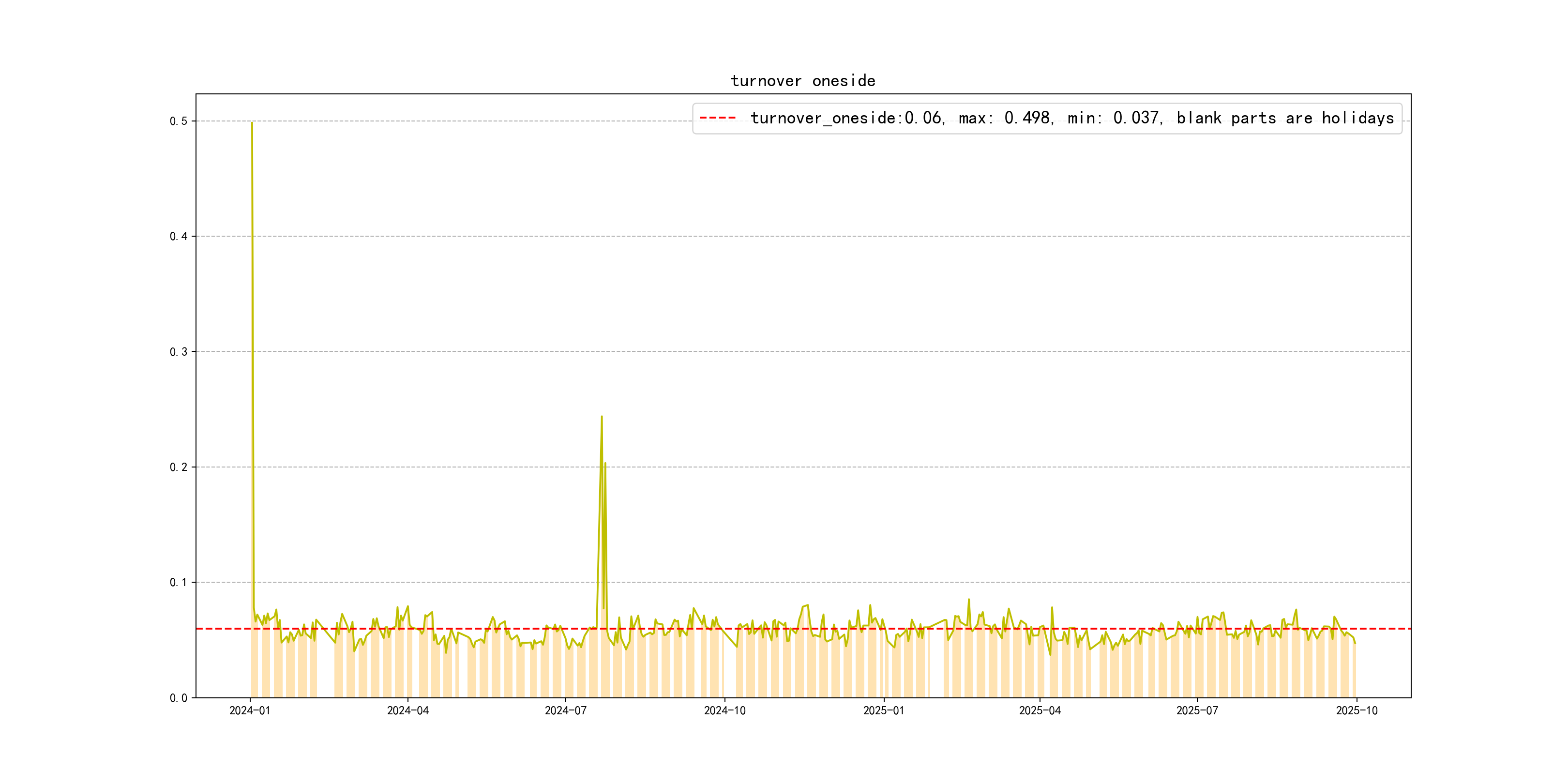Screen dimensions: 1568x784
Task: Click the 0.5 y-axis tick label
Action: point(179,121)
